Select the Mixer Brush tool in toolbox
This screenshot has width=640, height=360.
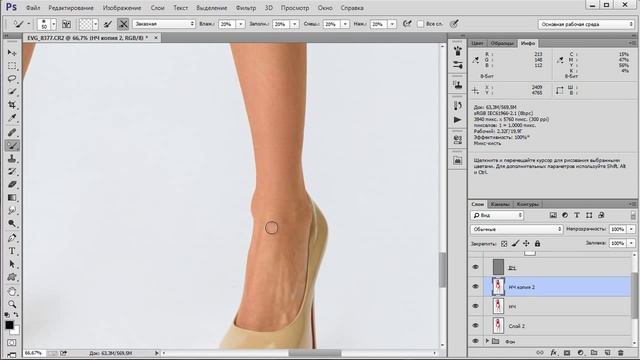(x=12, y=145)
